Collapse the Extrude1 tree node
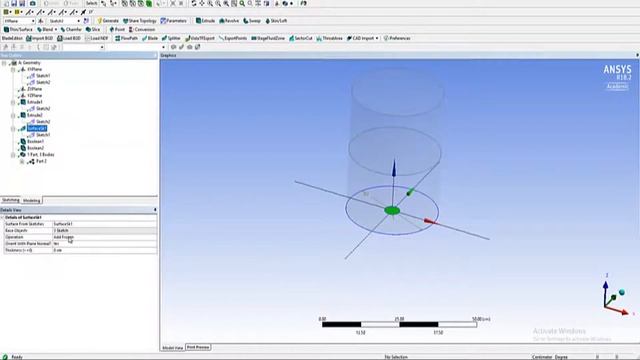Screen dimensions: 640x360 click(13, 102)
